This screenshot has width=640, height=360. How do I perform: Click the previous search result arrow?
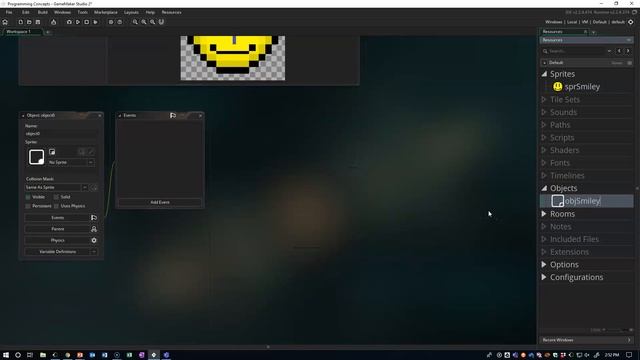[619, 51]
